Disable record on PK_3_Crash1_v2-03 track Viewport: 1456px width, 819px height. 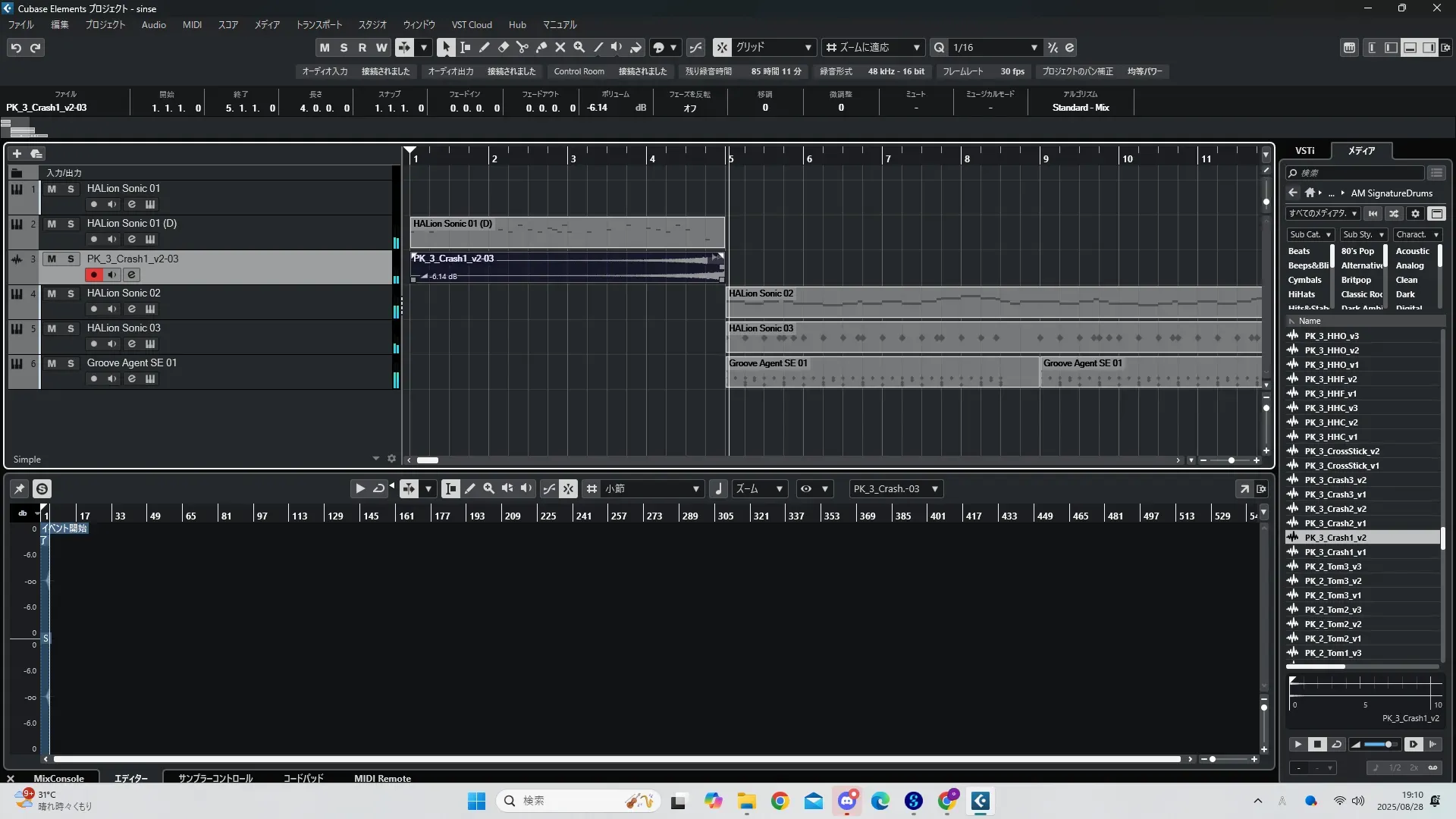coord(93,275)
